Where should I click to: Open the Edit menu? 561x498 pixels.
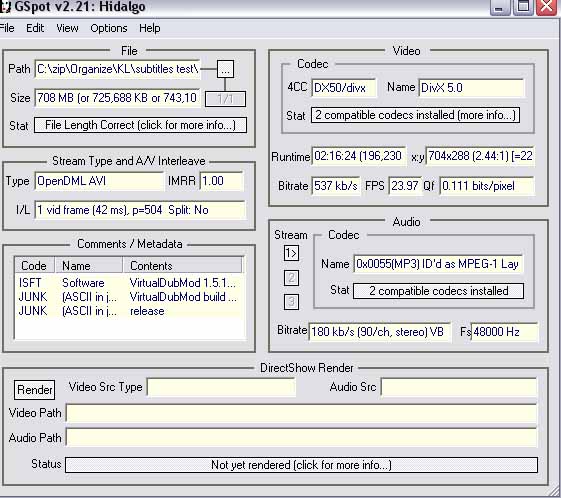click(x=35, y=28)
